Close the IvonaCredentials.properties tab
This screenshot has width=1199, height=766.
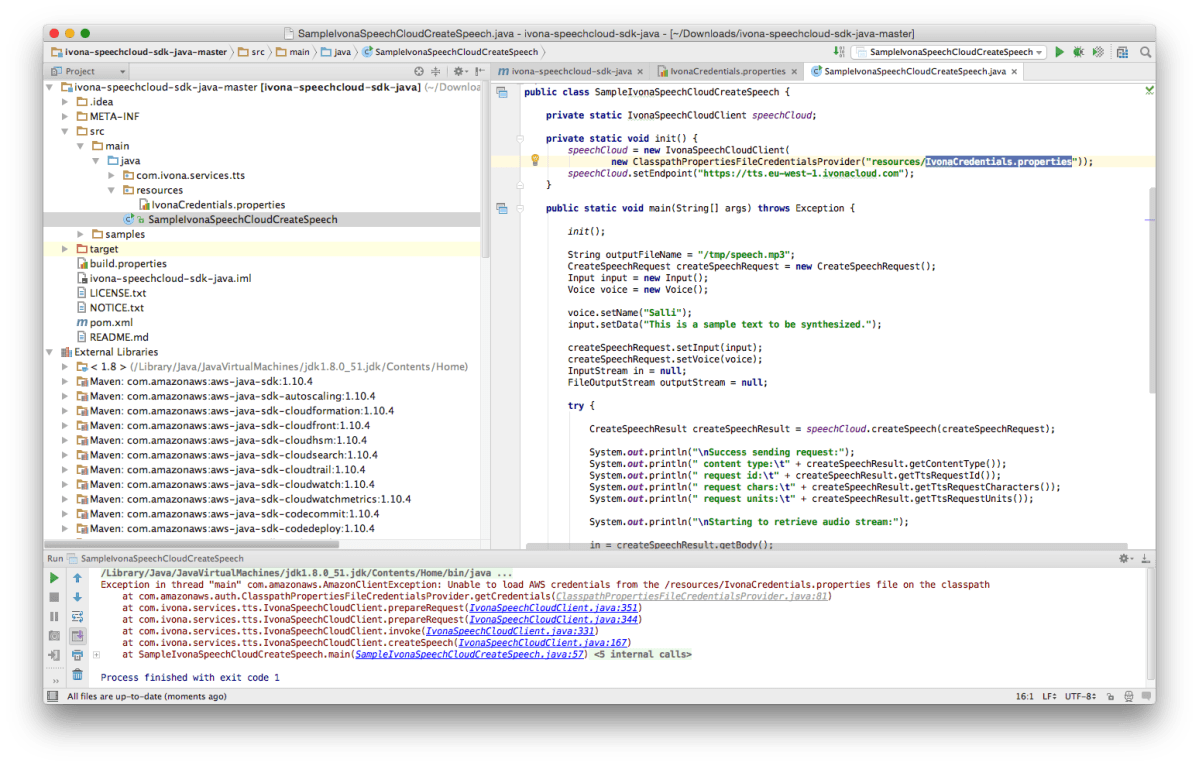pos(794,72)
